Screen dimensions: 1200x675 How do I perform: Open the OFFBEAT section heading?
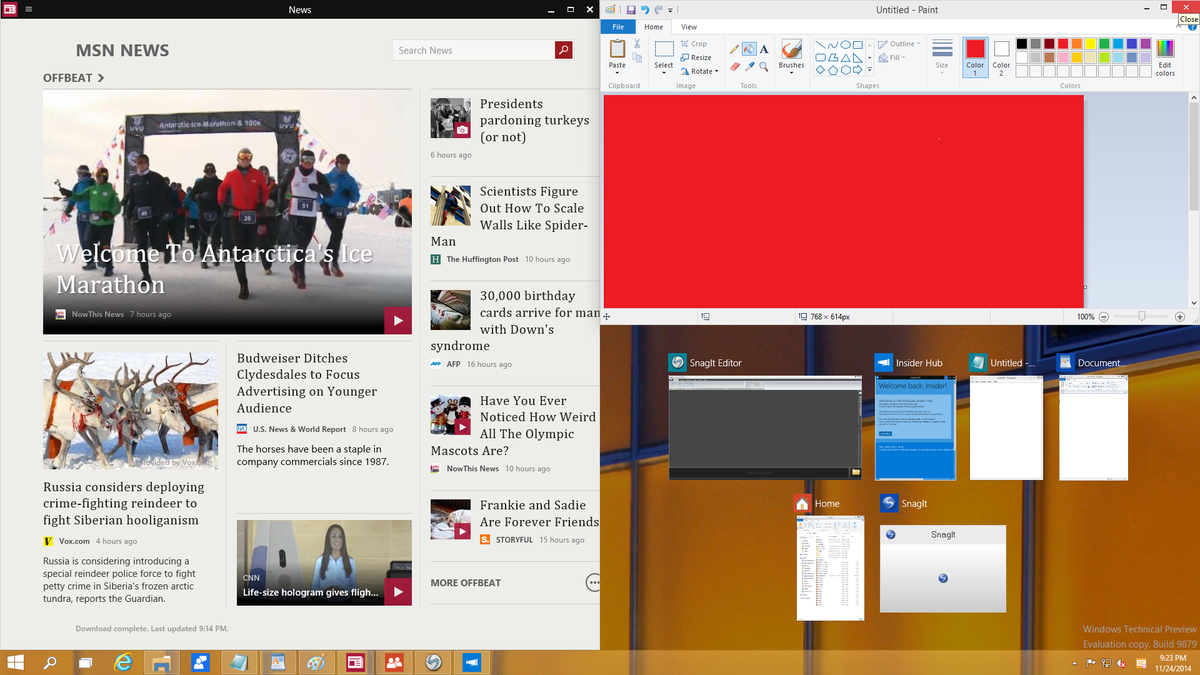[74, 77]
